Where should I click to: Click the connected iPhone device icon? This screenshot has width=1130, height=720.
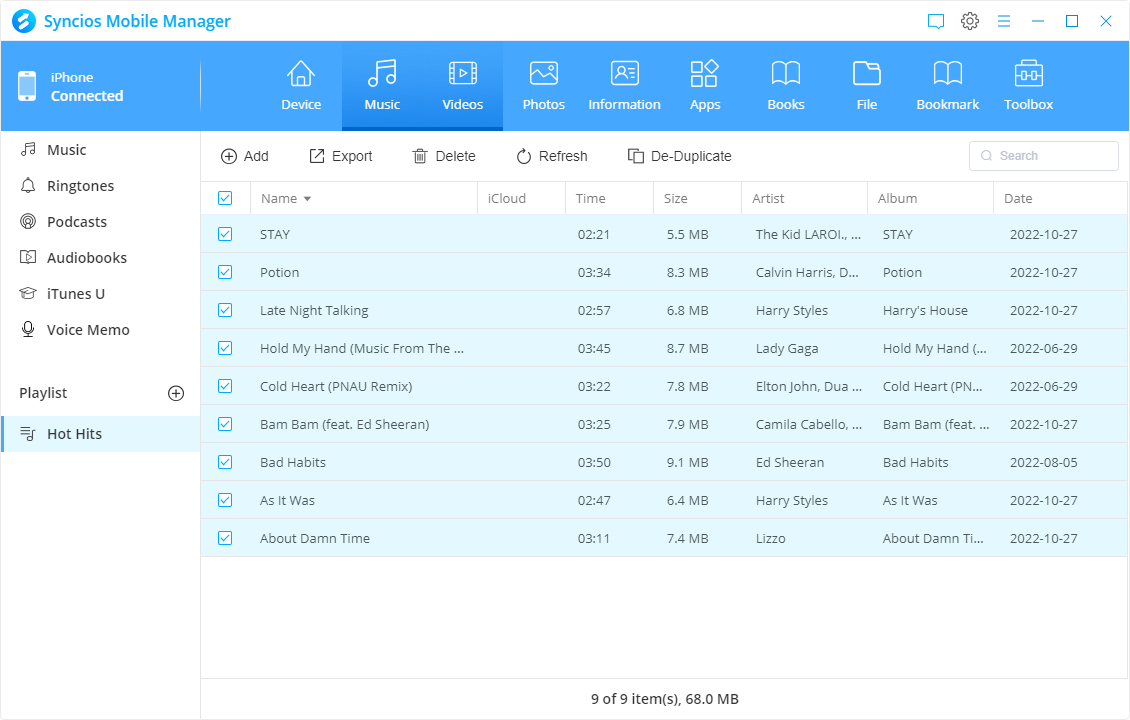(x=27, y=86)
